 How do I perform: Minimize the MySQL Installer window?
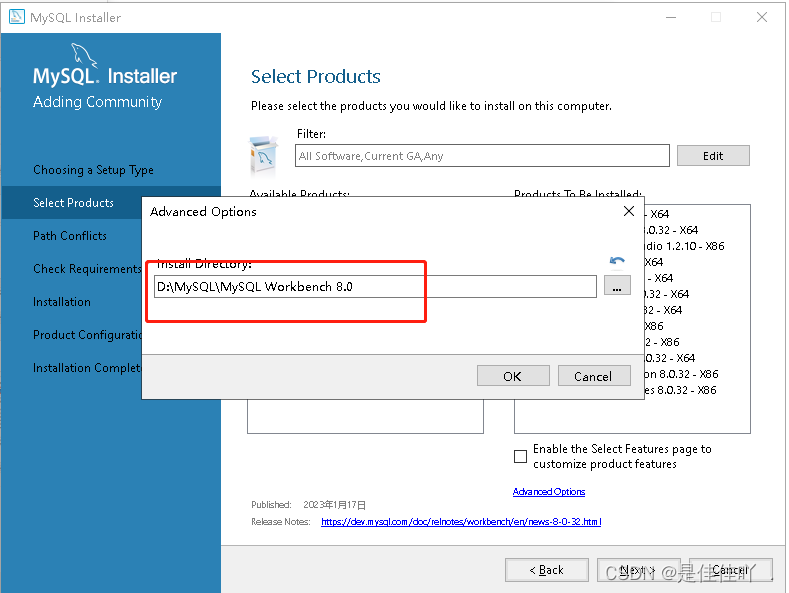tap(671, 17)
